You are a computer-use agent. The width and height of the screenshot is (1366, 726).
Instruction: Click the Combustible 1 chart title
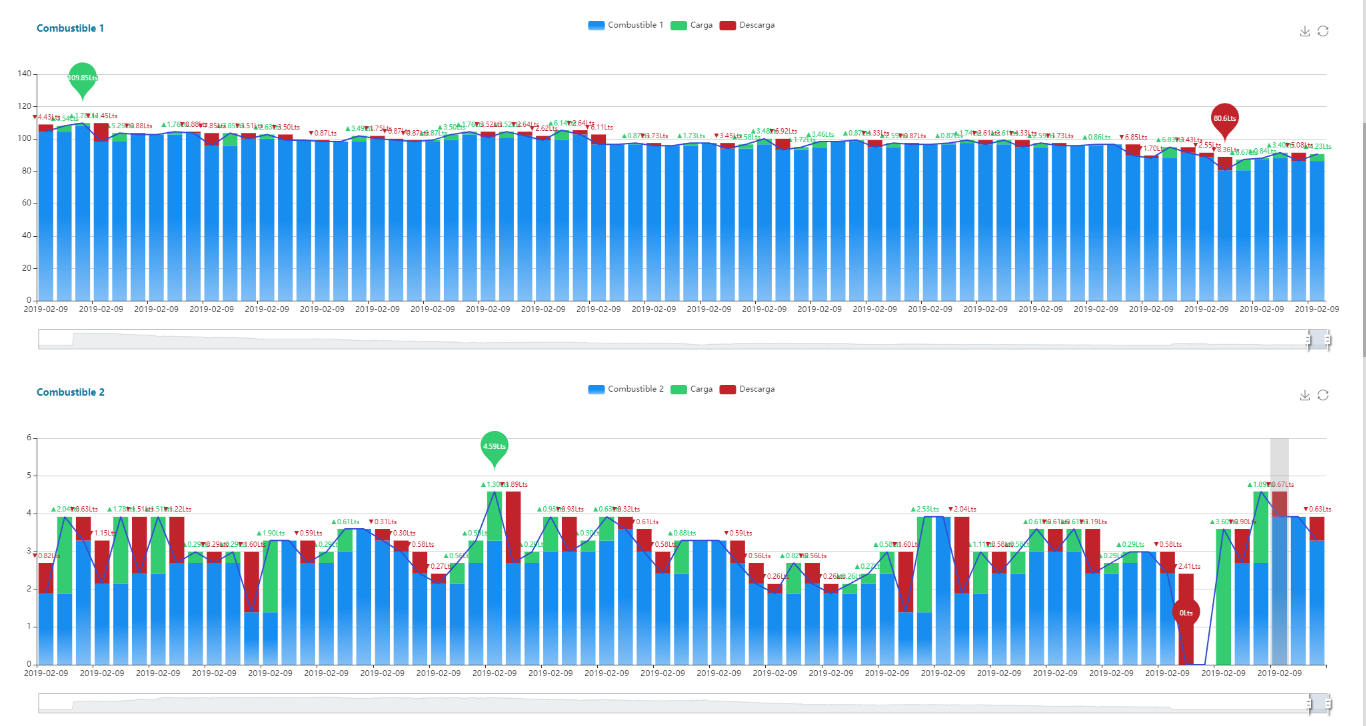click(x=70, y=28)
